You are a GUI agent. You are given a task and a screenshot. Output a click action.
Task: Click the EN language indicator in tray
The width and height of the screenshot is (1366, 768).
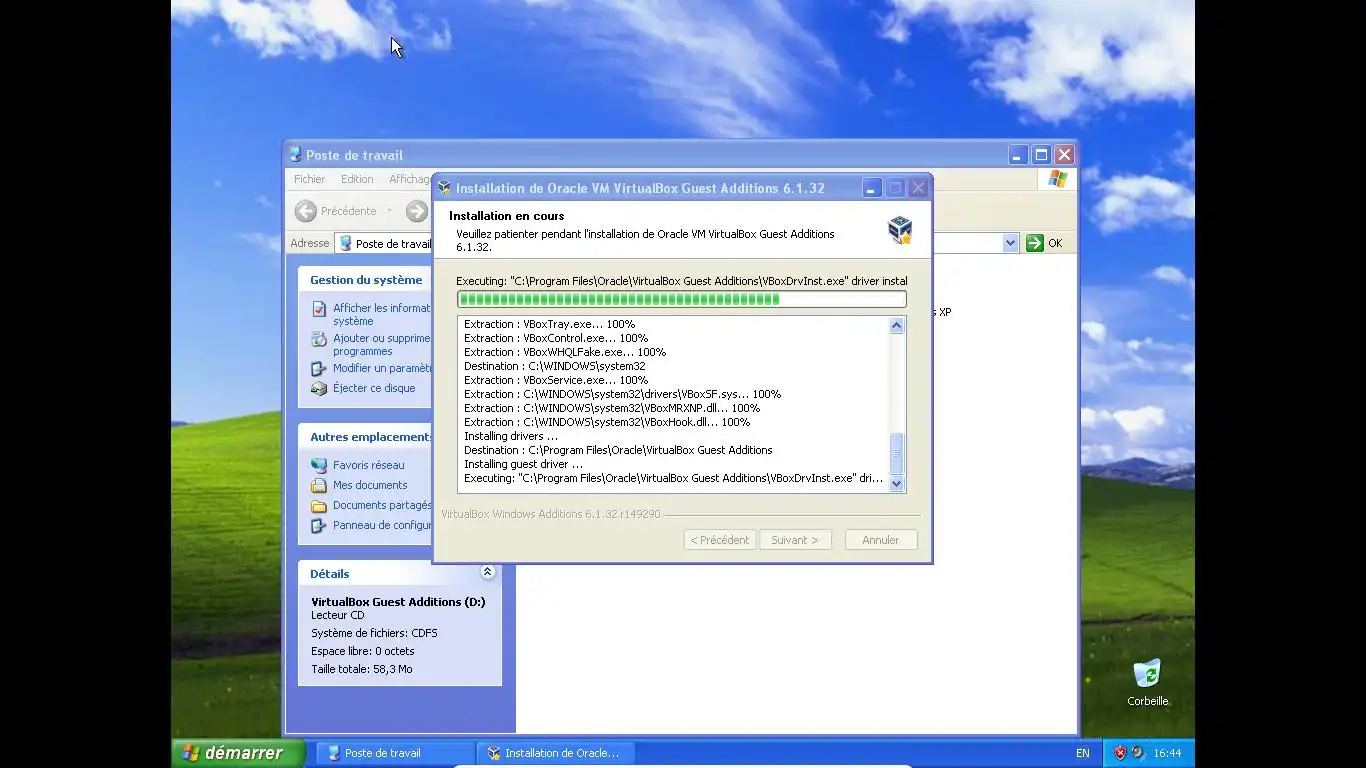[x=1083, y=753]
